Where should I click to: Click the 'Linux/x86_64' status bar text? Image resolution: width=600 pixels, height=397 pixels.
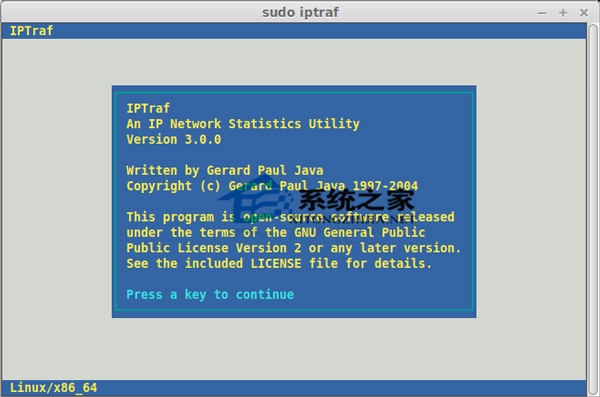click(x=54, y=387)
